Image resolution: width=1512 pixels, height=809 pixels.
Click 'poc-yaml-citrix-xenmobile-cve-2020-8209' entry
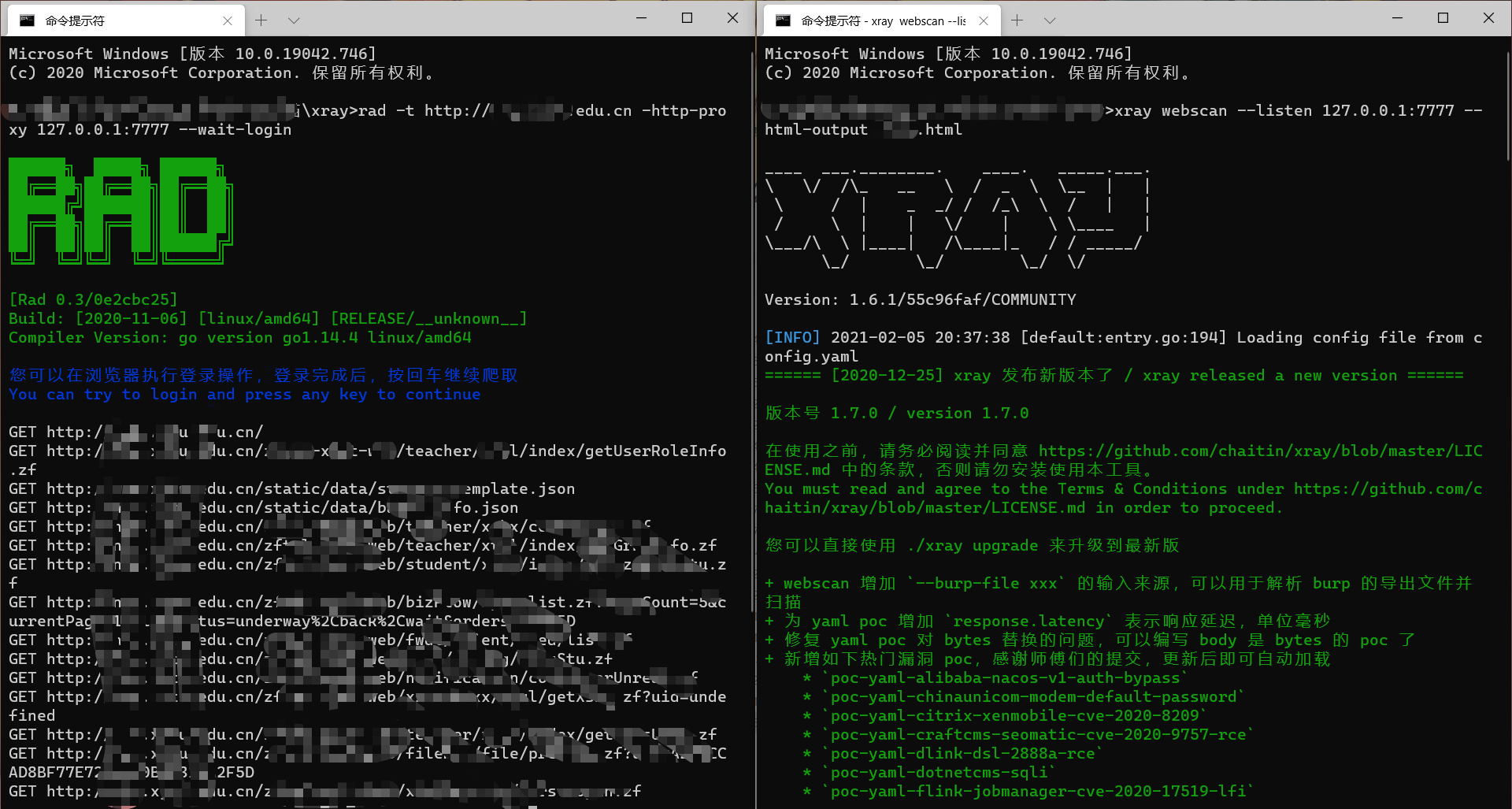(x=1014, y=715)
